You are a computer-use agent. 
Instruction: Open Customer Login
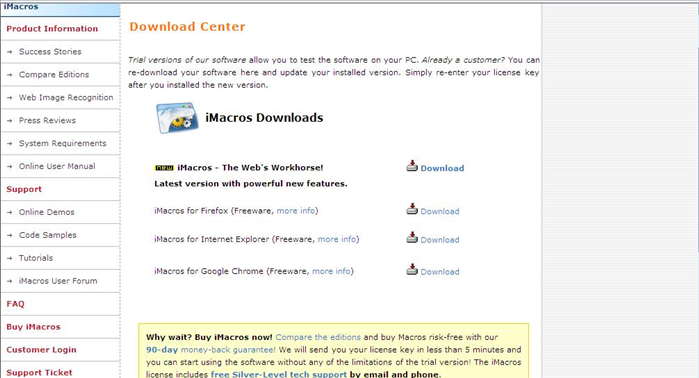point(41,350)
